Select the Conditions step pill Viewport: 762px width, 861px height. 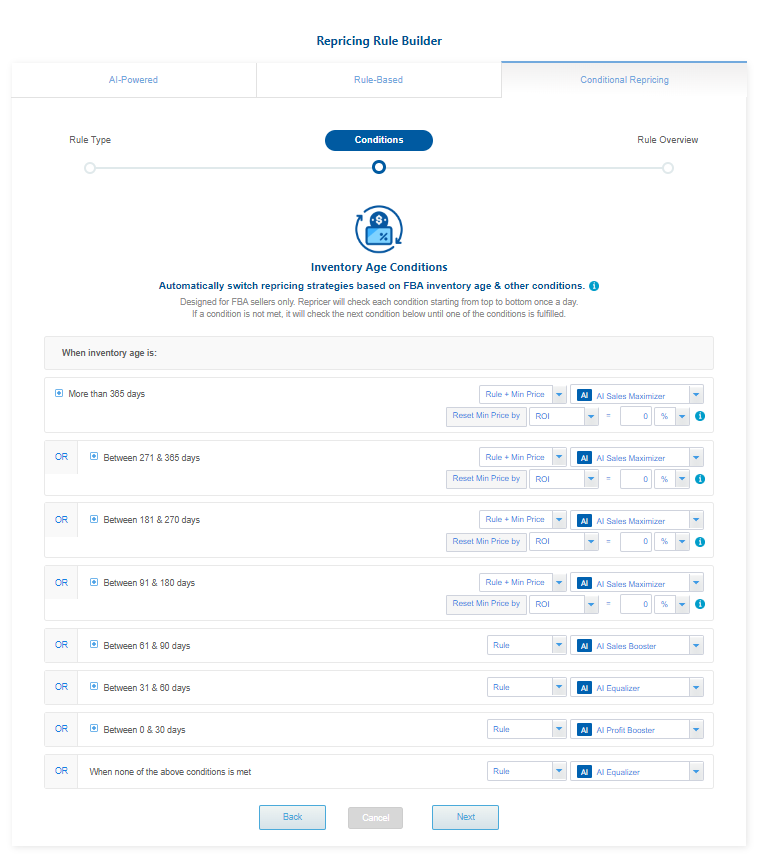(x=379, y=140)
